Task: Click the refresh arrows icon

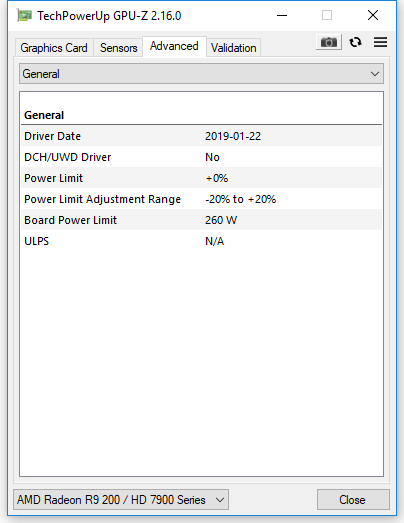Action: (x=355, y=42)
